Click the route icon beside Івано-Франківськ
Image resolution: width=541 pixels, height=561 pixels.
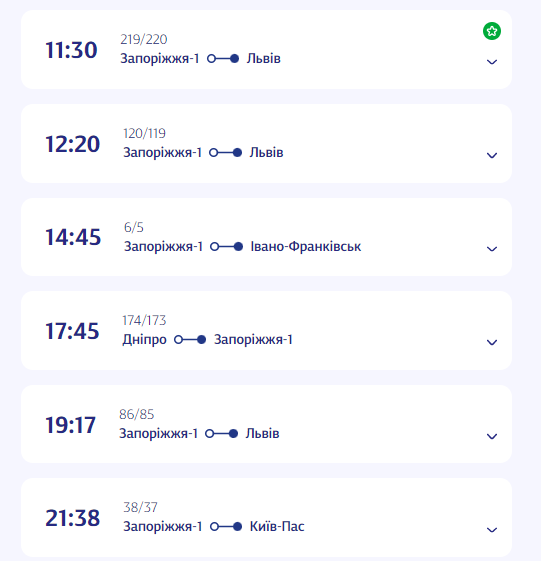click(226, 247)
